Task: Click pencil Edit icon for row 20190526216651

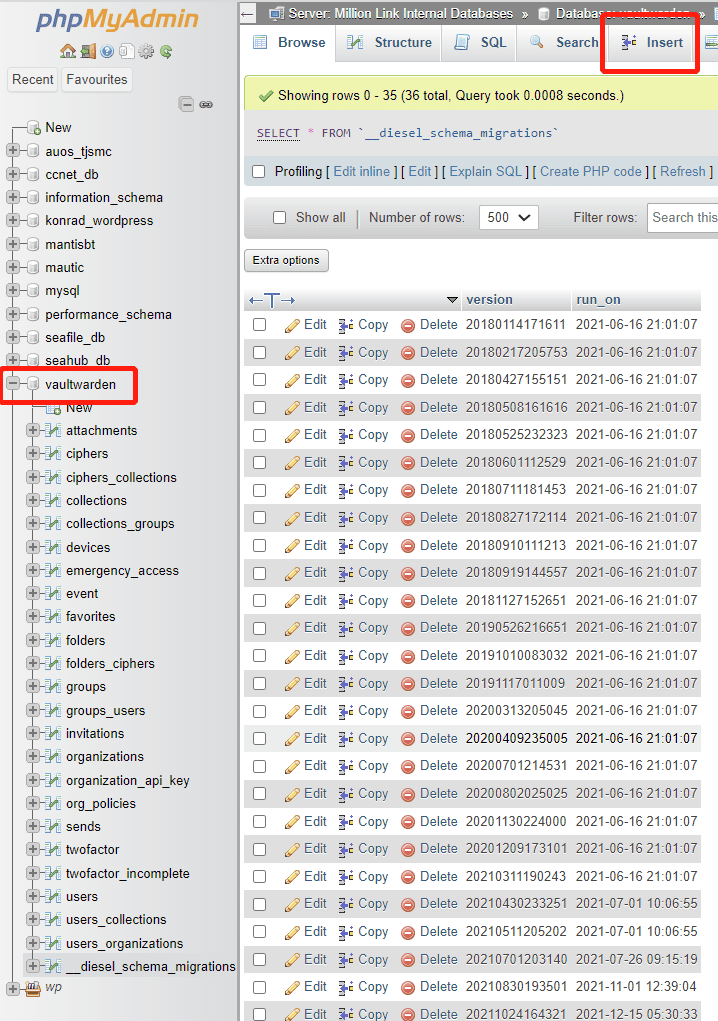Action: (x=292, y=628)
